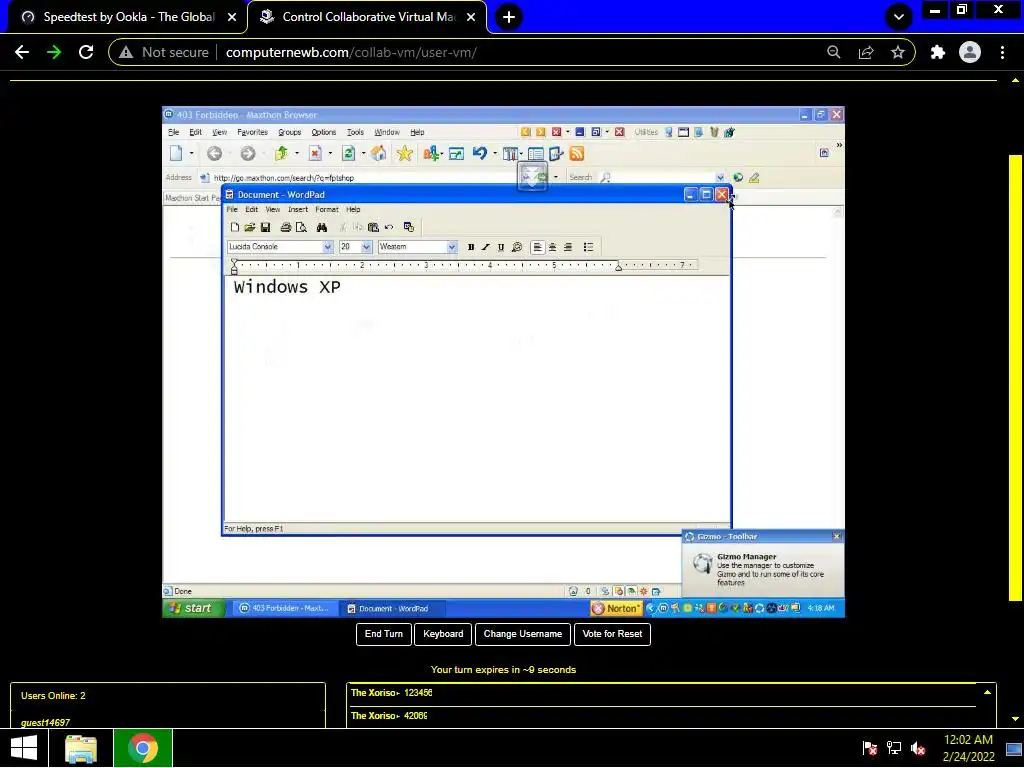Click Maxthon's Home icon

378,153
